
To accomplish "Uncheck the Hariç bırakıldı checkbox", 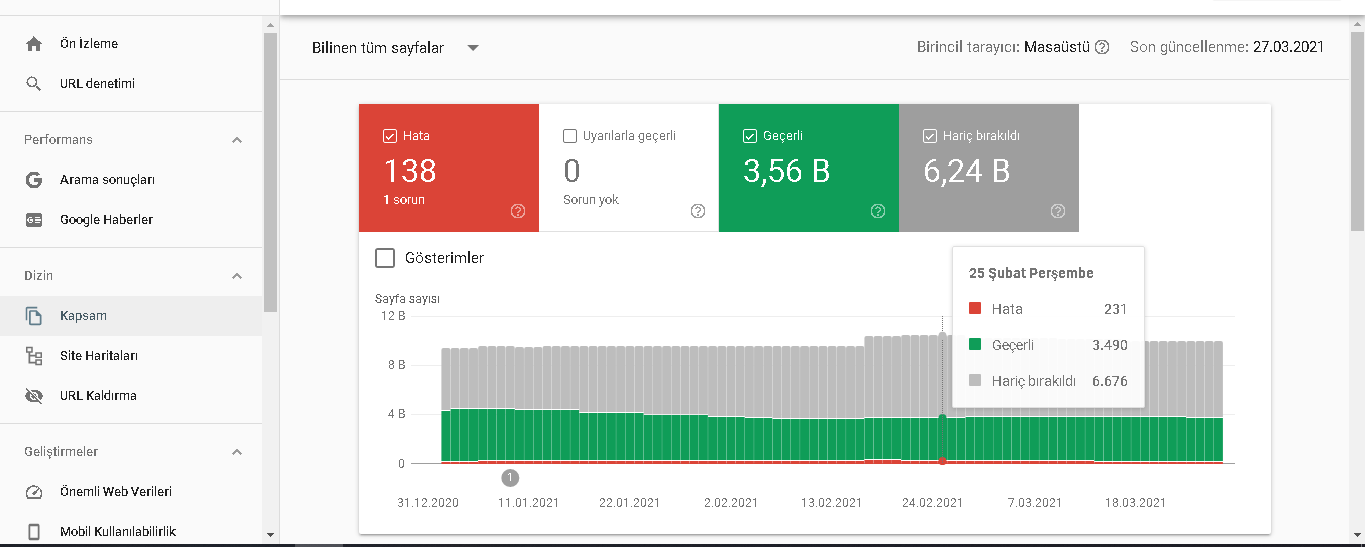I will tap(930, 136).
